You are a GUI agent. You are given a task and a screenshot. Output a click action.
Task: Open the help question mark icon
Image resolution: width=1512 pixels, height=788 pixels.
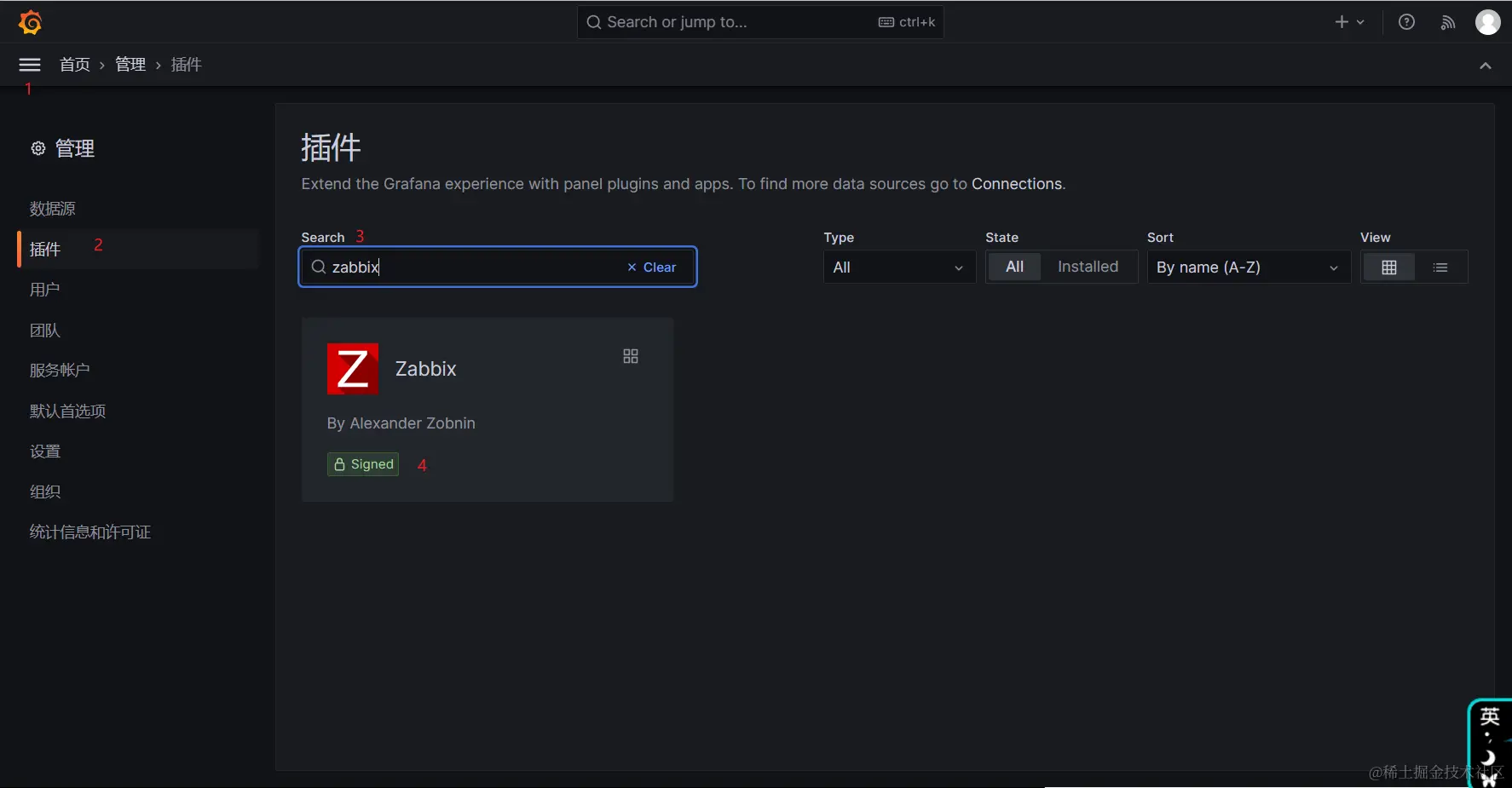coord(1407,22)
